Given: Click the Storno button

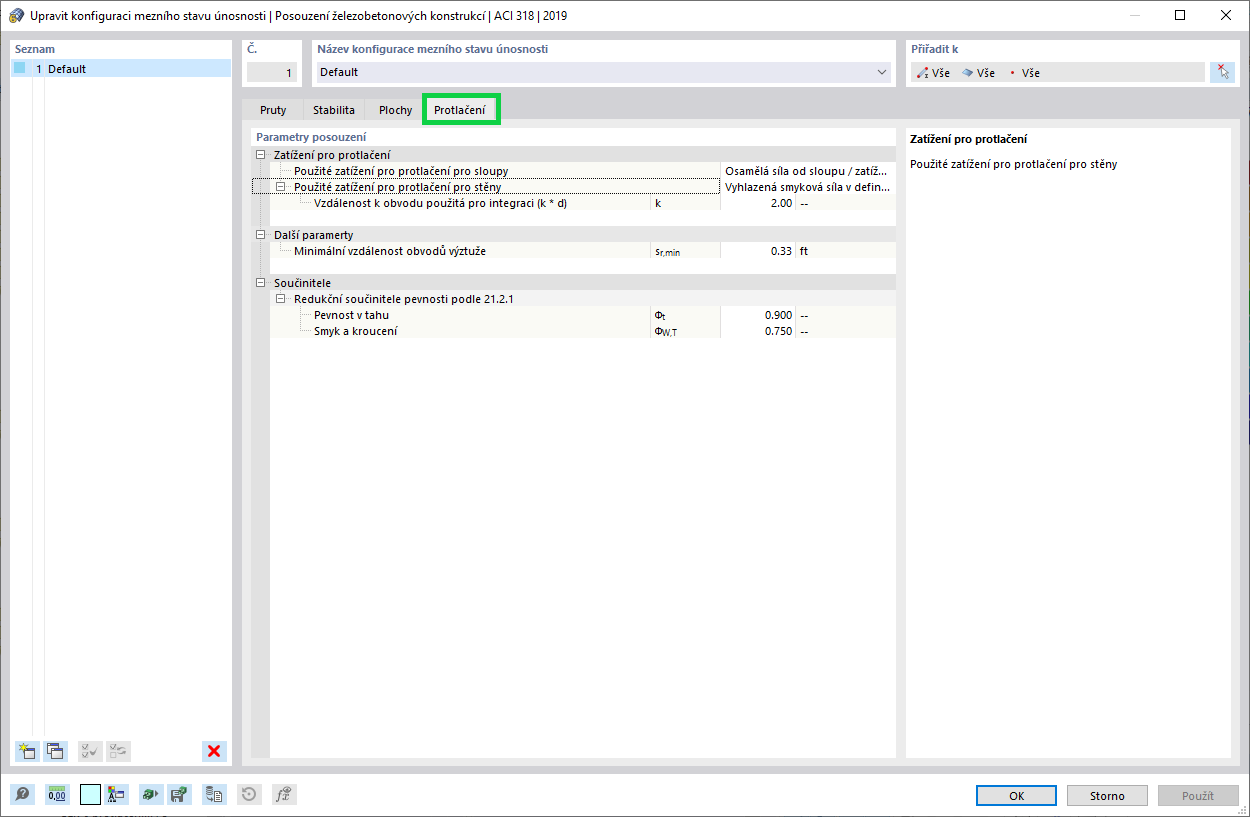Looking at the screenshot, I should pos(1107,795).
